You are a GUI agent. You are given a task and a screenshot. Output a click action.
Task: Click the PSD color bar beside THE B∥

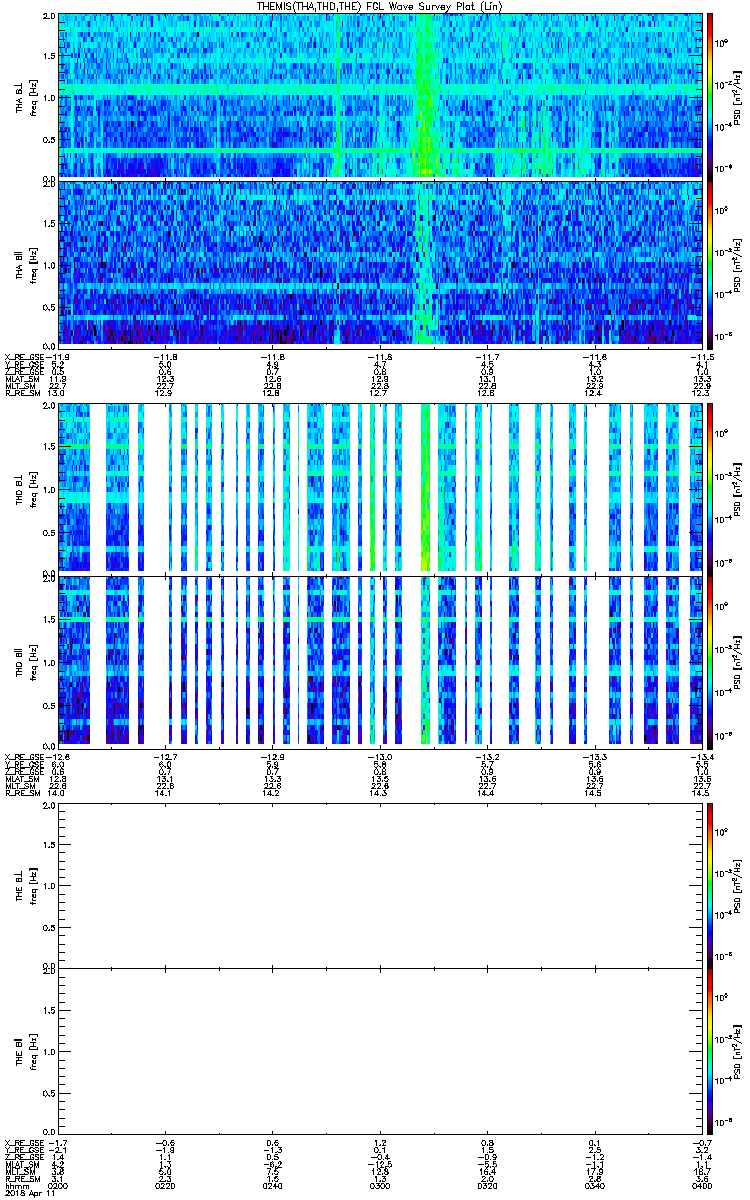(x=710, y=1051)
